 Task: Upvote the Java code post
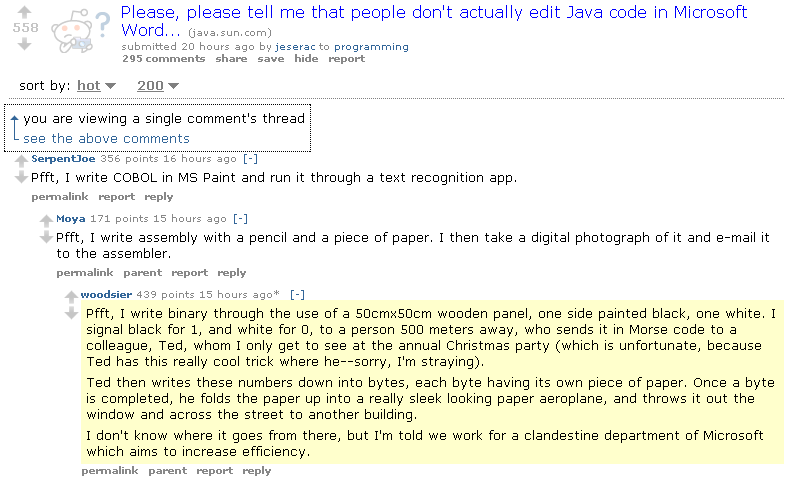click(25, 12)
